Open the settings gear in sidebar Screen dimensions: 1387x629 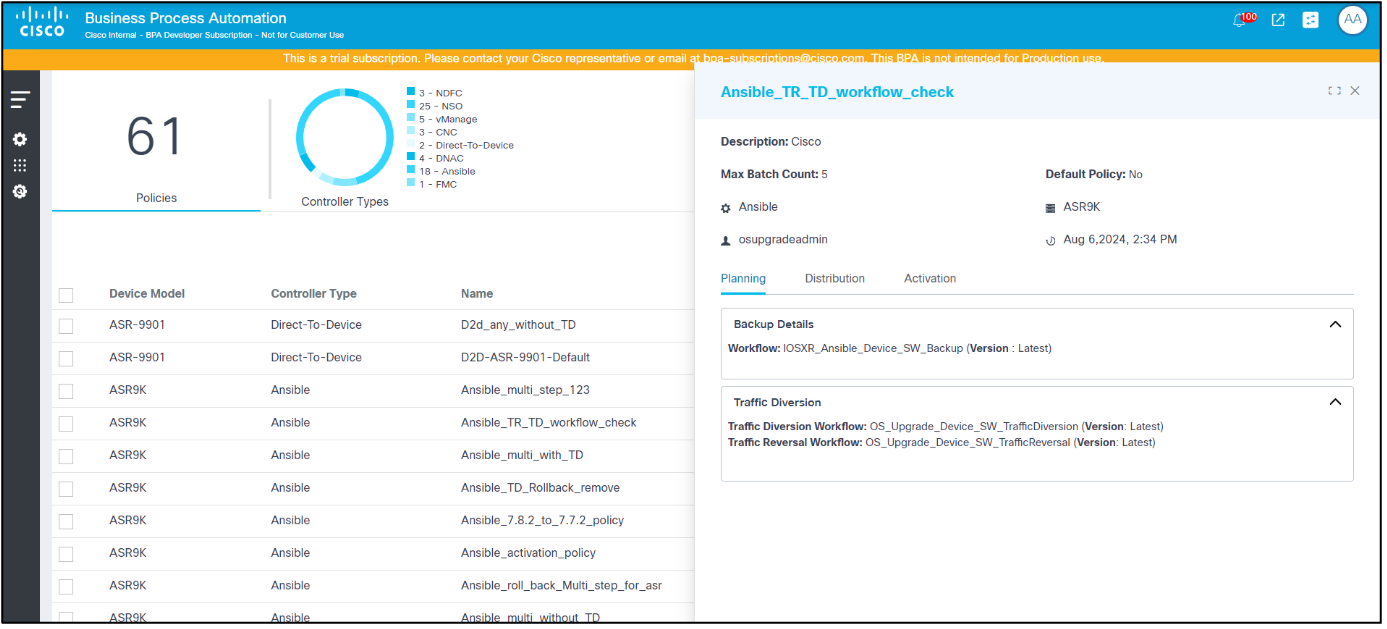(x=20, y=139)
